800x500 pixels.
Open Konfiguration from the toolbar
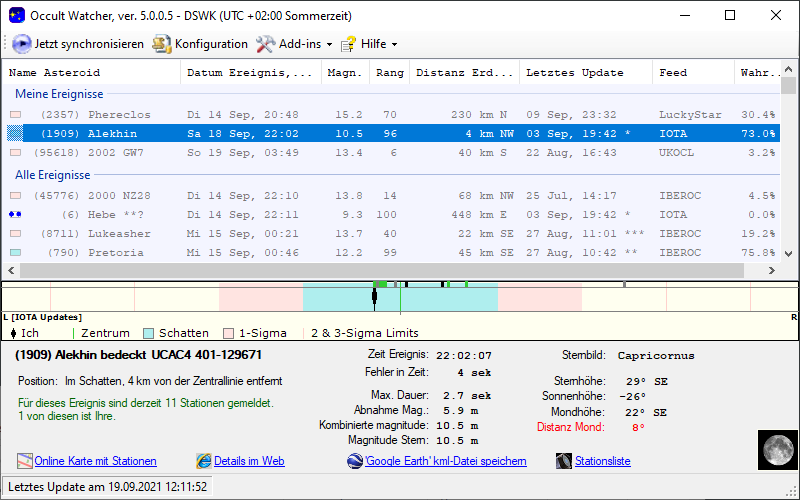point(200,44)
